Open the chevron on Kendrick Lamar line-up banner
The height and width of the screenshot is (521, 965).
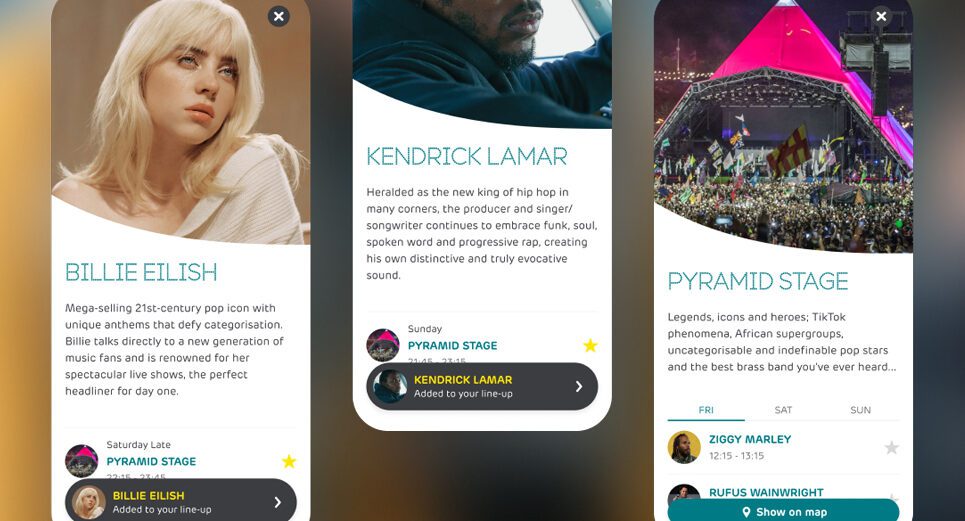[579, 386]
